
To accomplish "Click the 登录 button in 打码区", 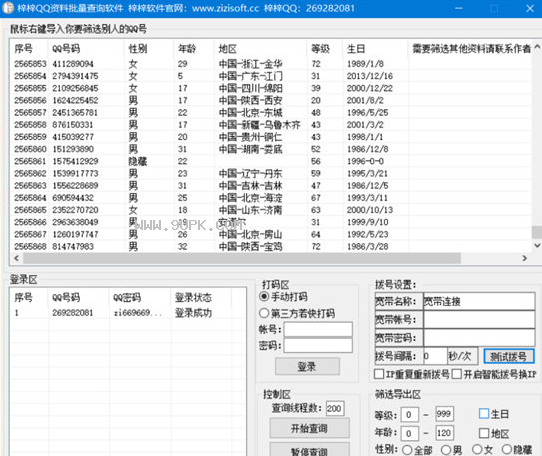I will click(x=307, y=366).
